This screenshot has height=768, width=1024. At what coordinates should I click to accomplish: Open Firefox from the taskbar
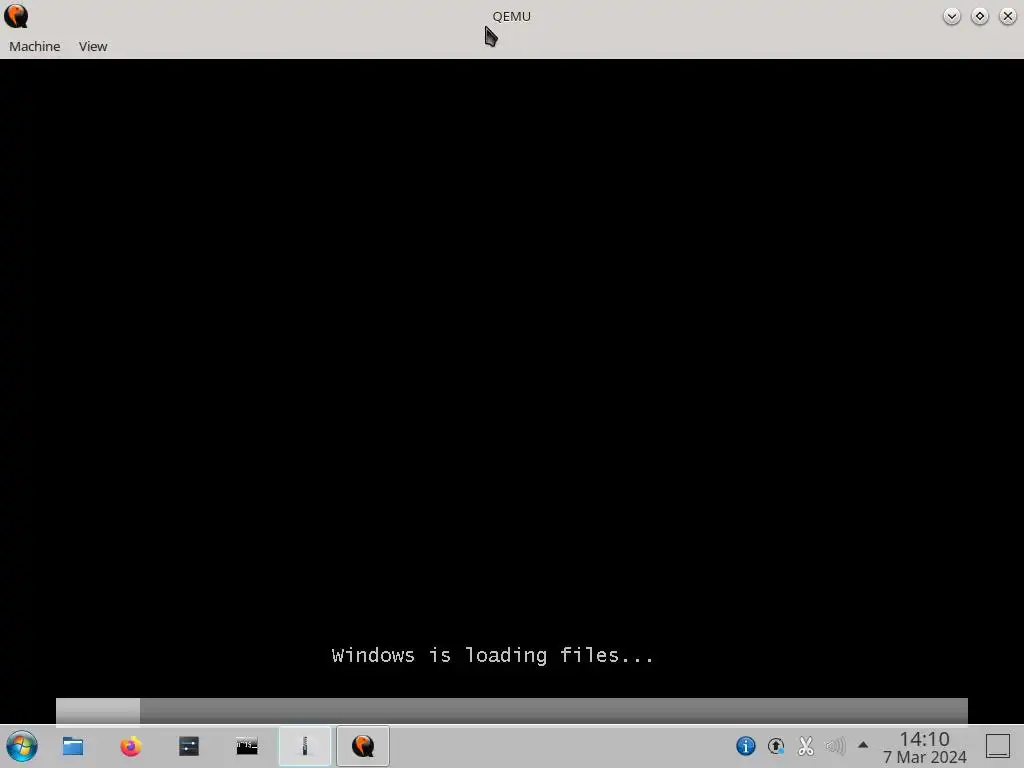tap(131, 746)
